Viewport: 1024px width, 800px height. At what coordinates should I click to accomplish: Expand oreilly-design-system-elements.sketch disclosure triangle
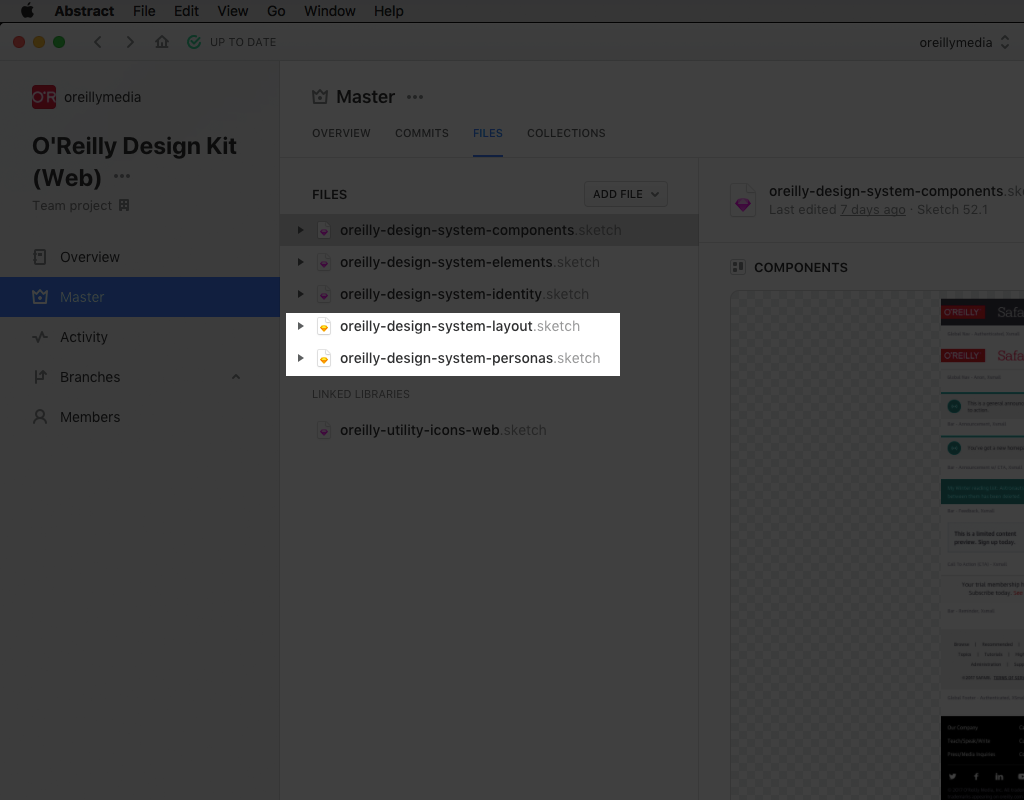pos(300,262)
